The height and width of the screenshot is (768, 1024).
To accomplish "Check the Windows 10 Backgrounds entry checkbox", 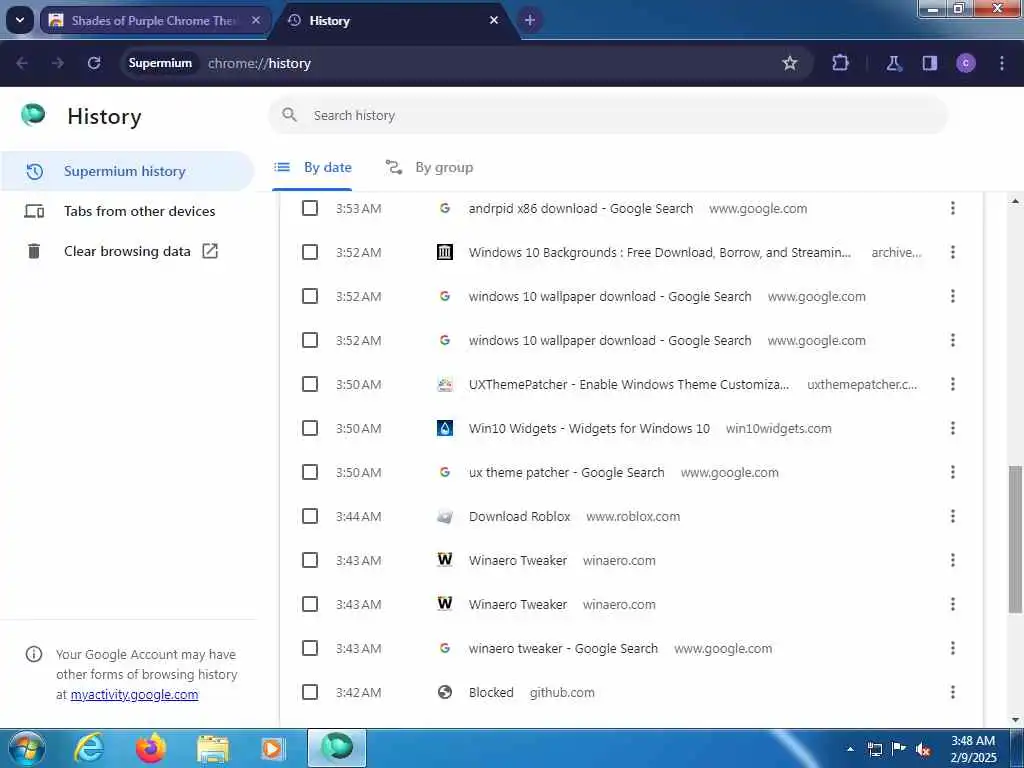I will 310,252.
